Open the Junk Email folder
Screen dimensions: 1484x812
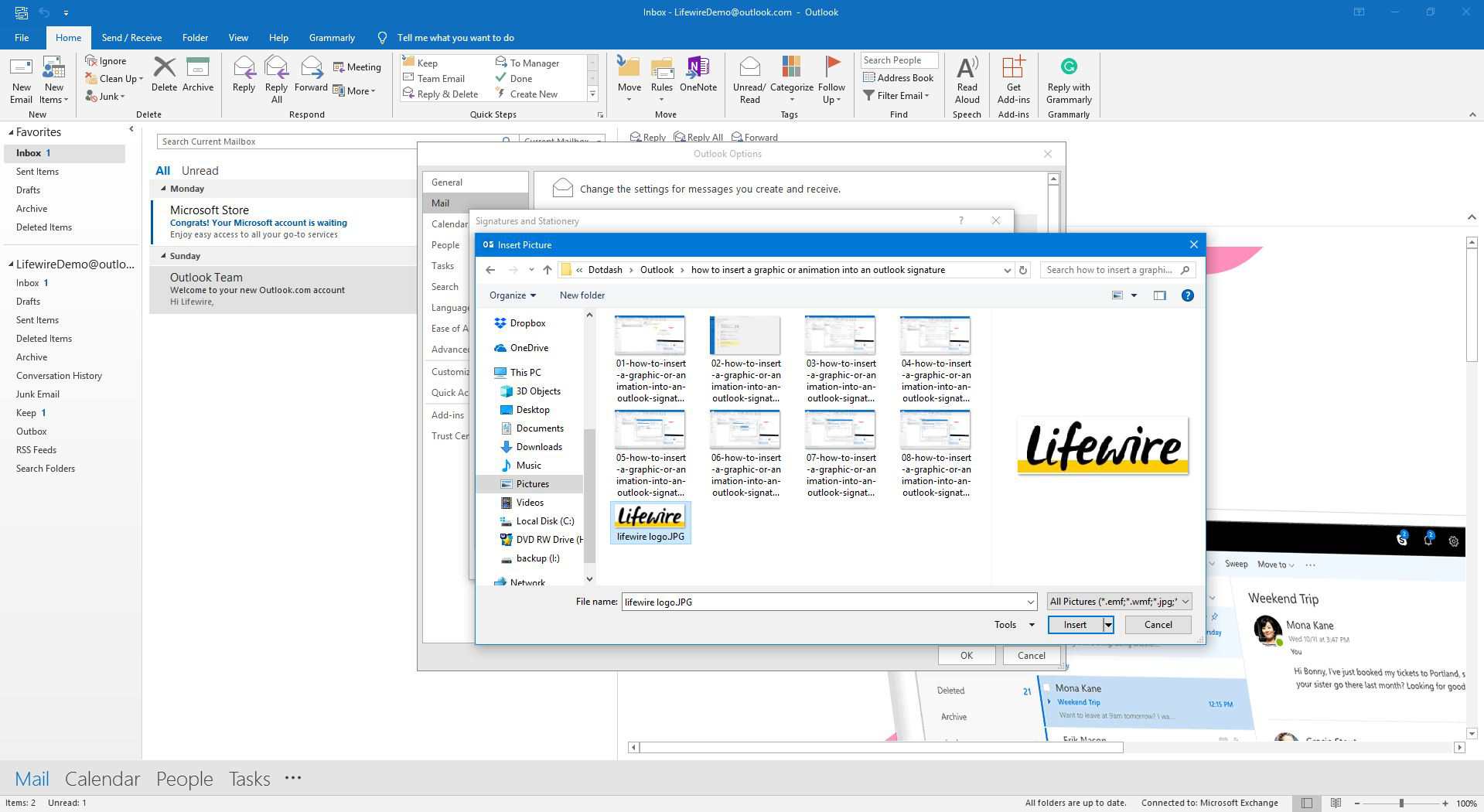click(38, 394)
